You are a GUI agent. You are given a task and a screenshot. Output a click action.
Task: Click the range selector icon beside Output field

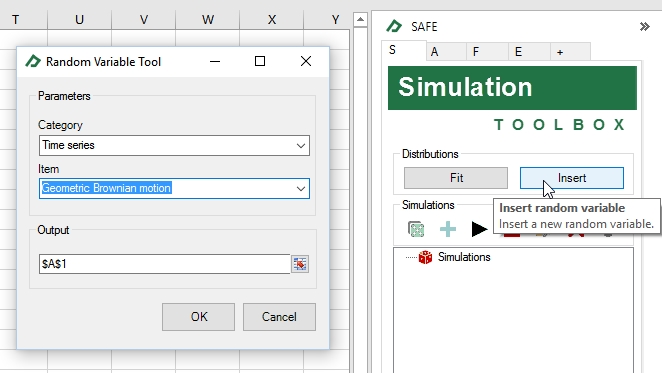[x=300, y=264]
